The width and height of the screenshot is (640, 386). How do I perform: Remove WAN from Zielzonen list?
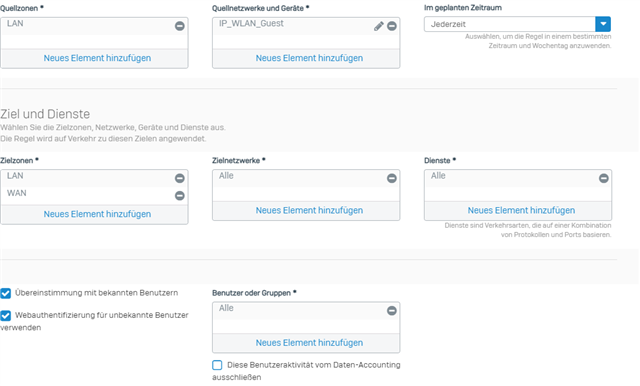tap(180, 196)
